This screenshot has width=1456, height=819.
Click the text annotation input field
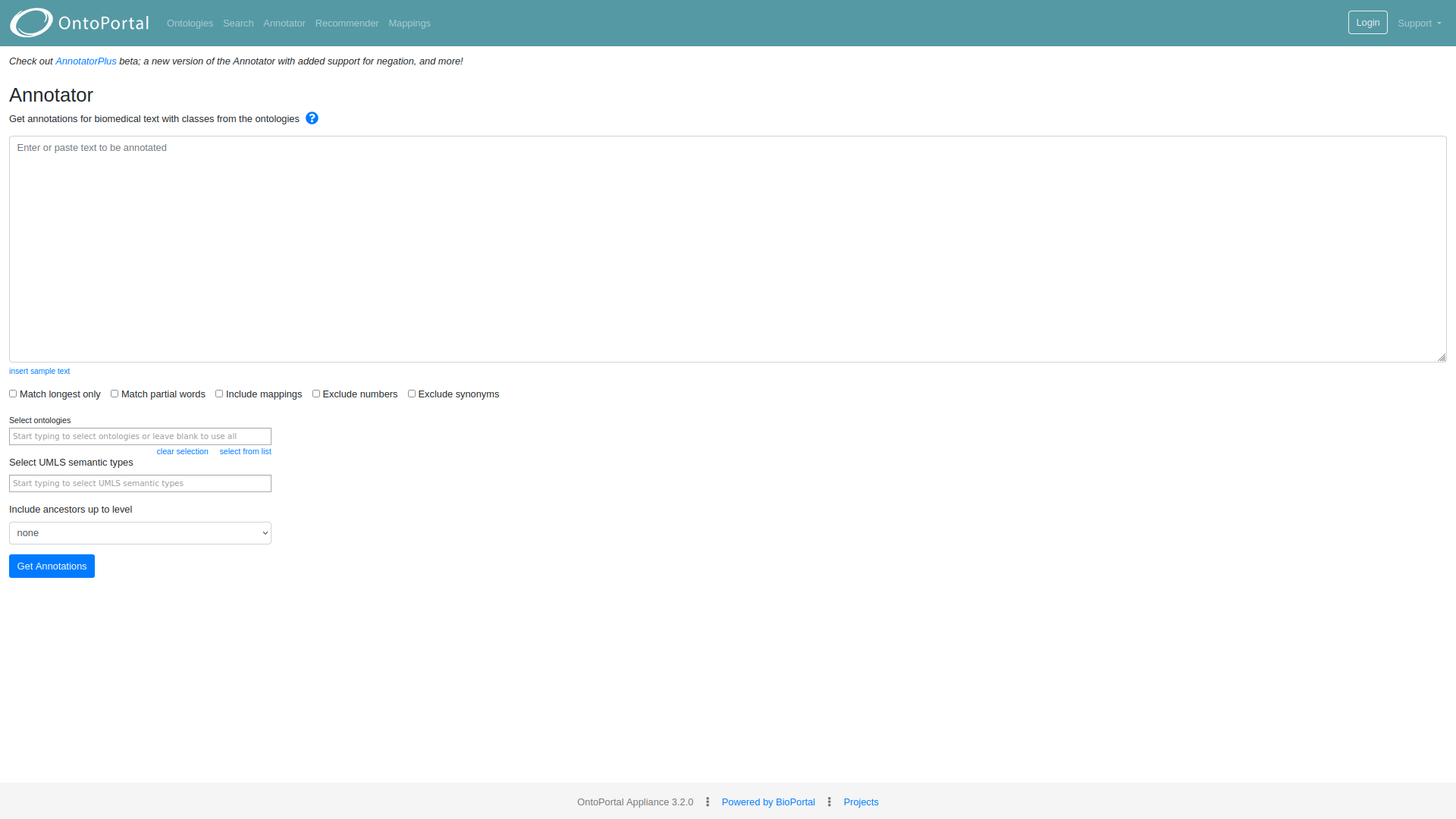[727, 248]
